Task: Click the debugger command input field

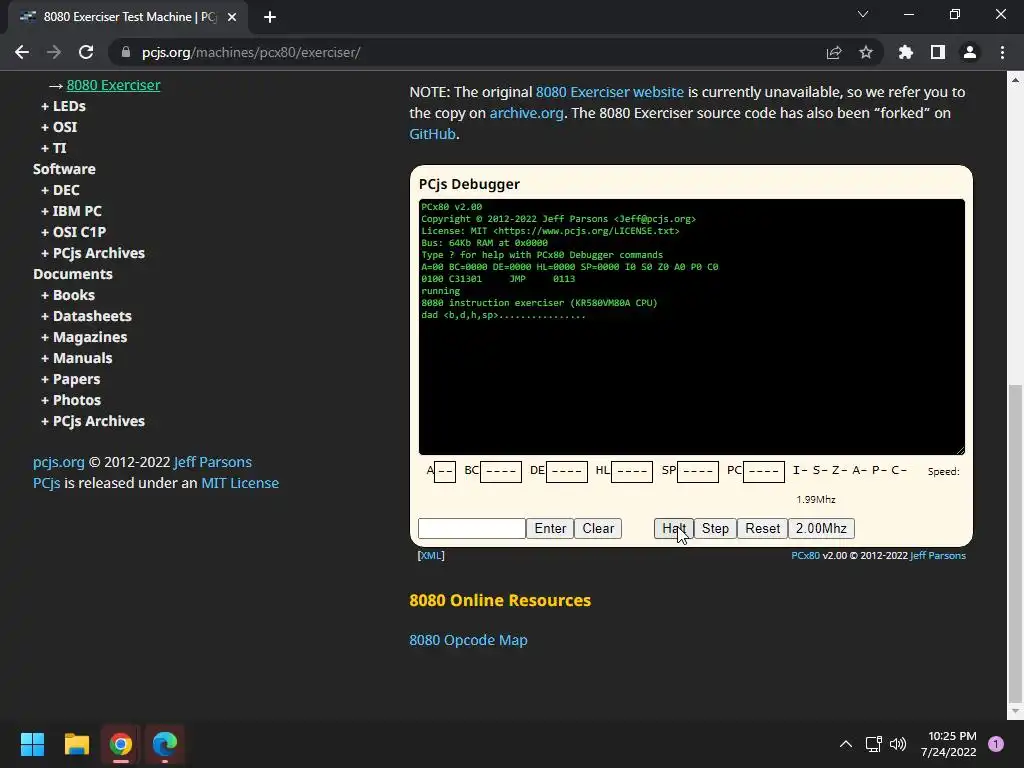Action: [472, 528]
